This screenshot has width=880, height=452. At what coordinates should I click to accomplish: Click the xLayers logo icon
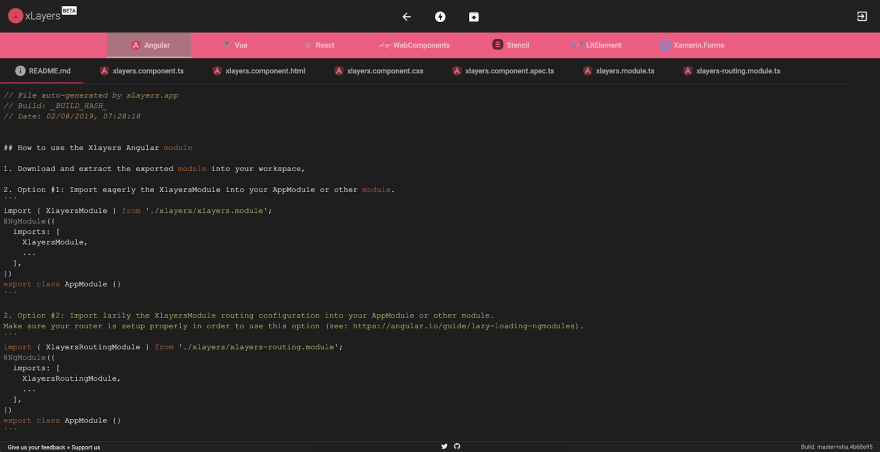pos(16,16)
